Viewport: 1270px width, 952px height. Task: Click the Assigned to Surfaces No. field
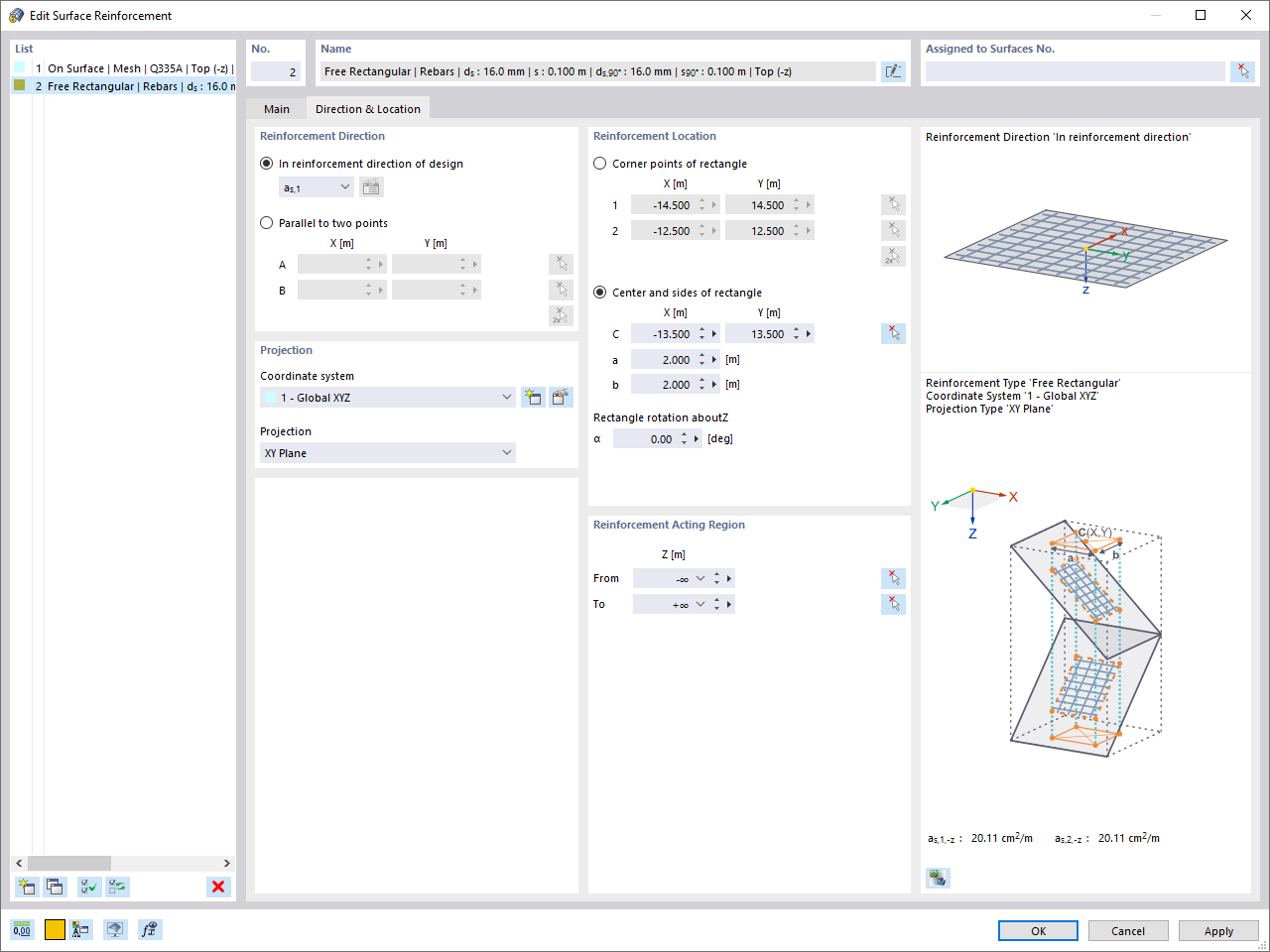pos(1076,71)
